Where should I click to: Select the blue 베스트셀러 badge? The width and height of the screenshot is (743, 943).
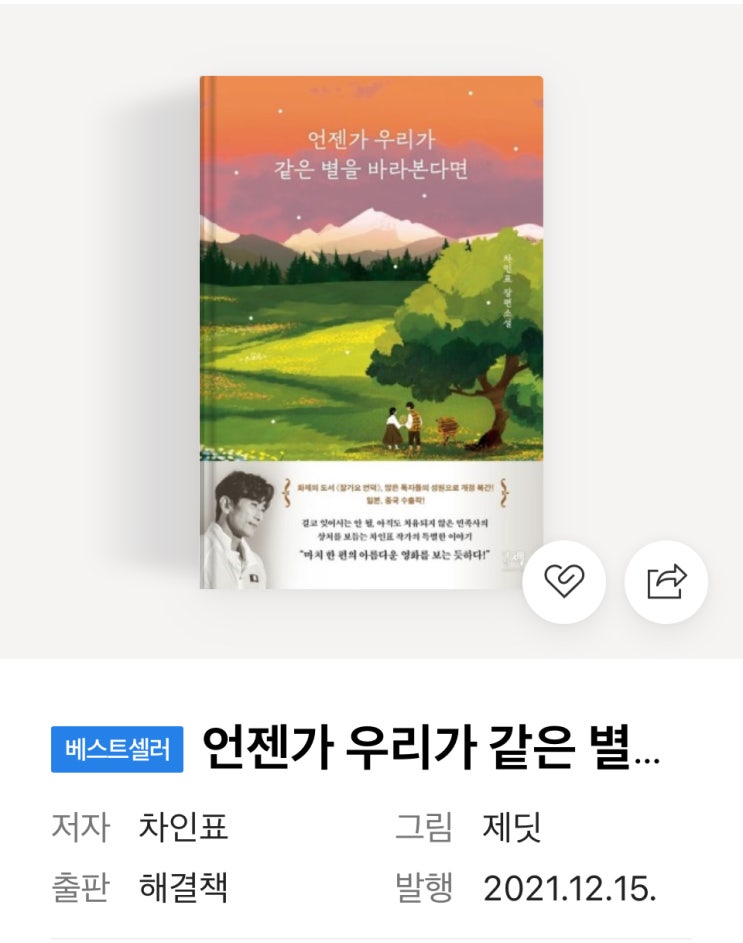117,749
